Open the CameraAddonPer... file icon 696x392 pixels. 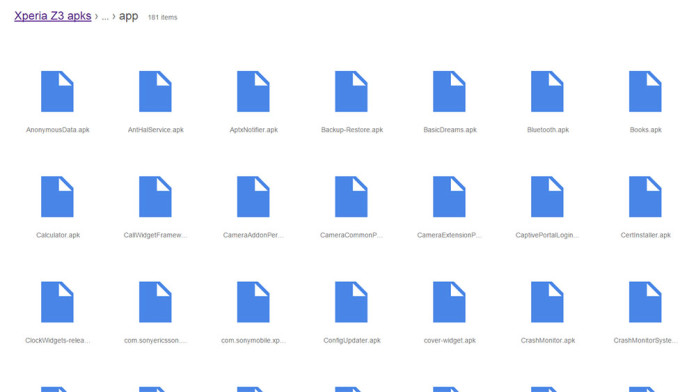(x=253, y=197)
